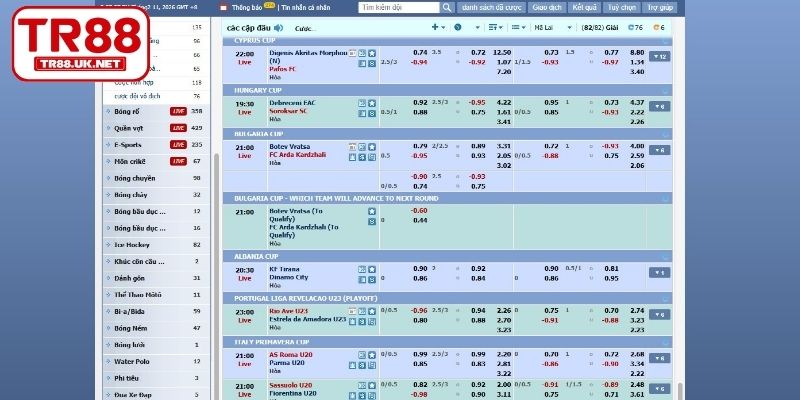
Task: Open live TV icon for Digenis Akritas Morphou
Action: (x=353, y=53)
